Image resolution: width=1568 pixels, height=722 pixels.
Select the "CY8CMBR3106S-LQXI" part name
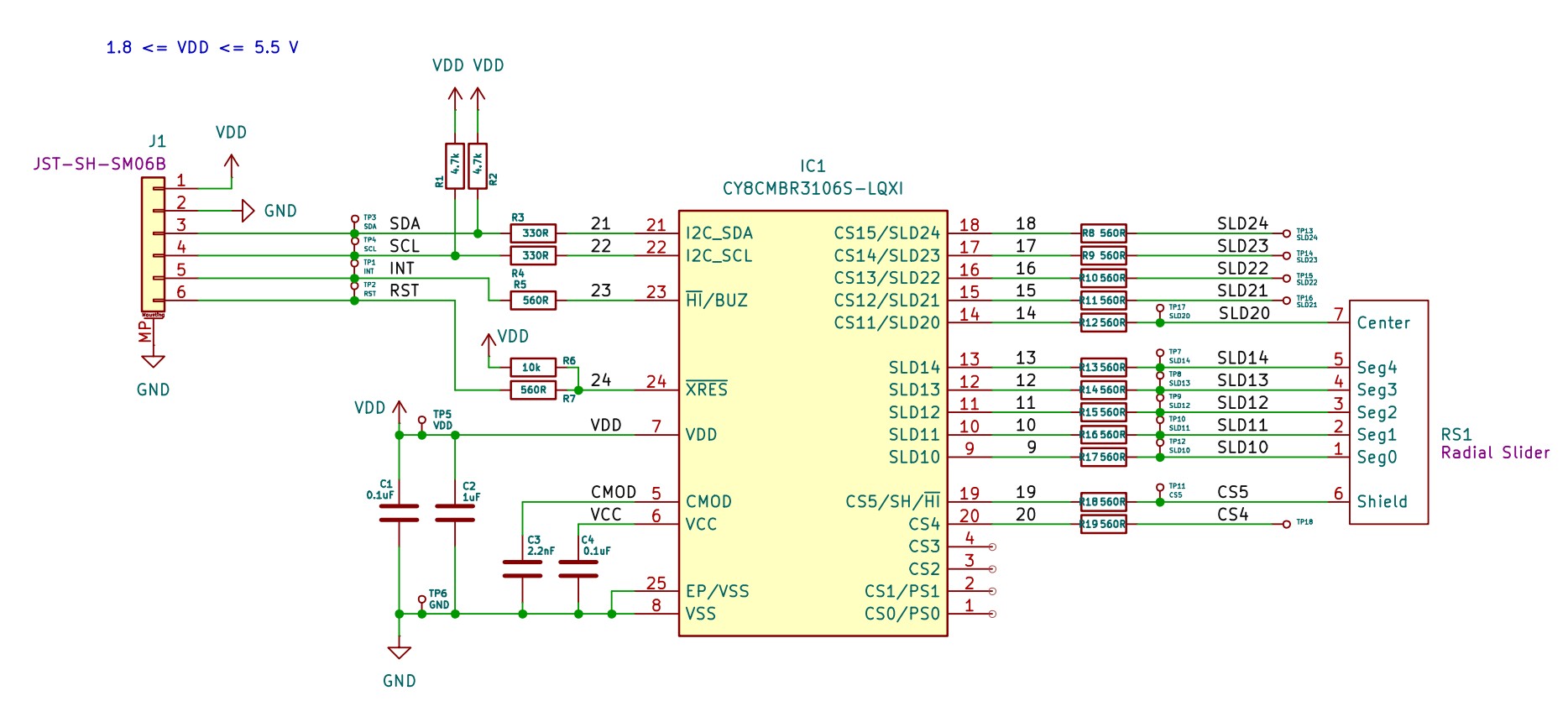pyautogui.click(x=813, y=188)
